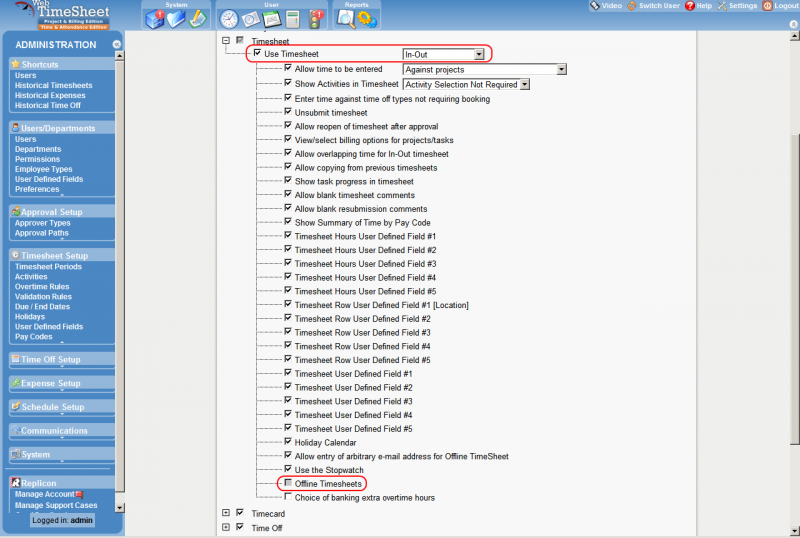Open the magnifier report icon under Reports
Screen dimensions: 800x538
[x=345, y=19]
